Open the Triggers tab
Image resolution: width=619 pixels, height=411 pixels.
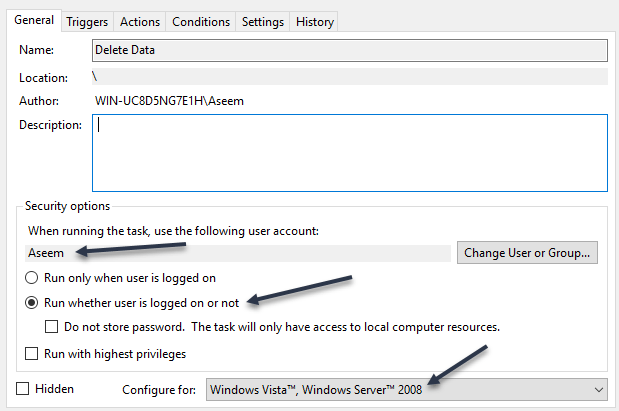point(87,21)
